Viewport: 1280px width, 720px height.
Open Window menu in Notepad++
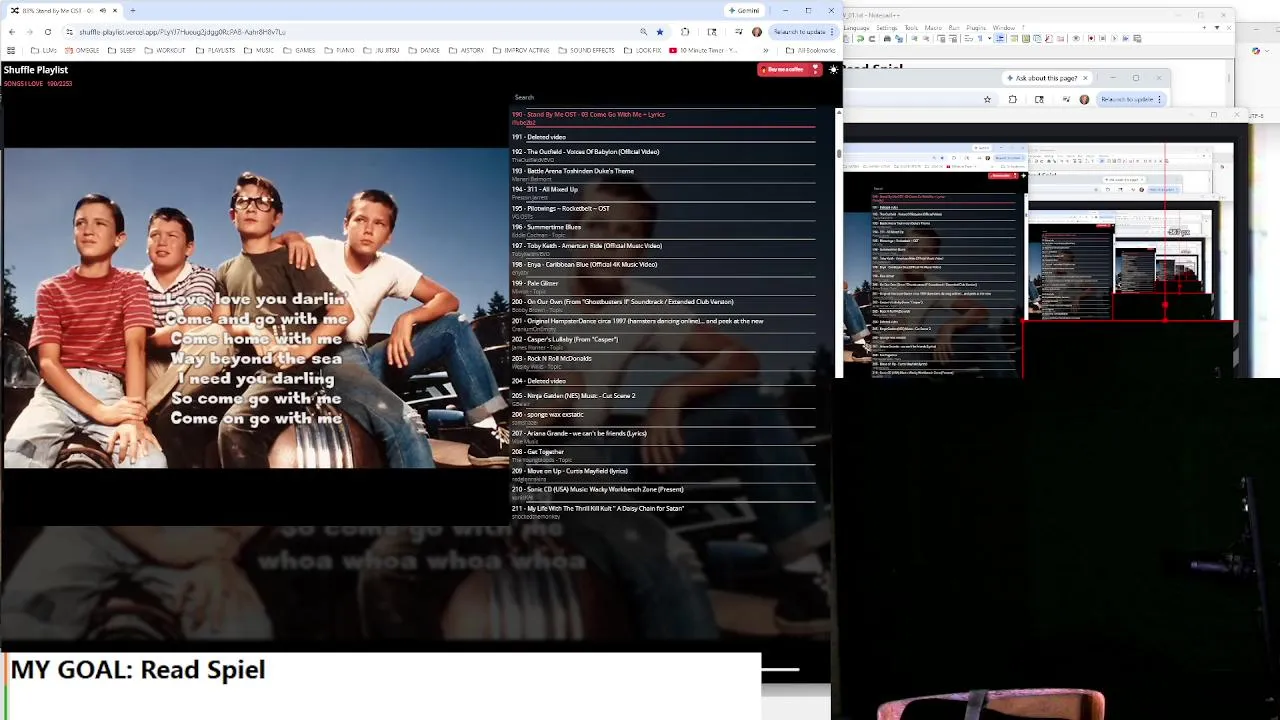[x=1003, y=28]
